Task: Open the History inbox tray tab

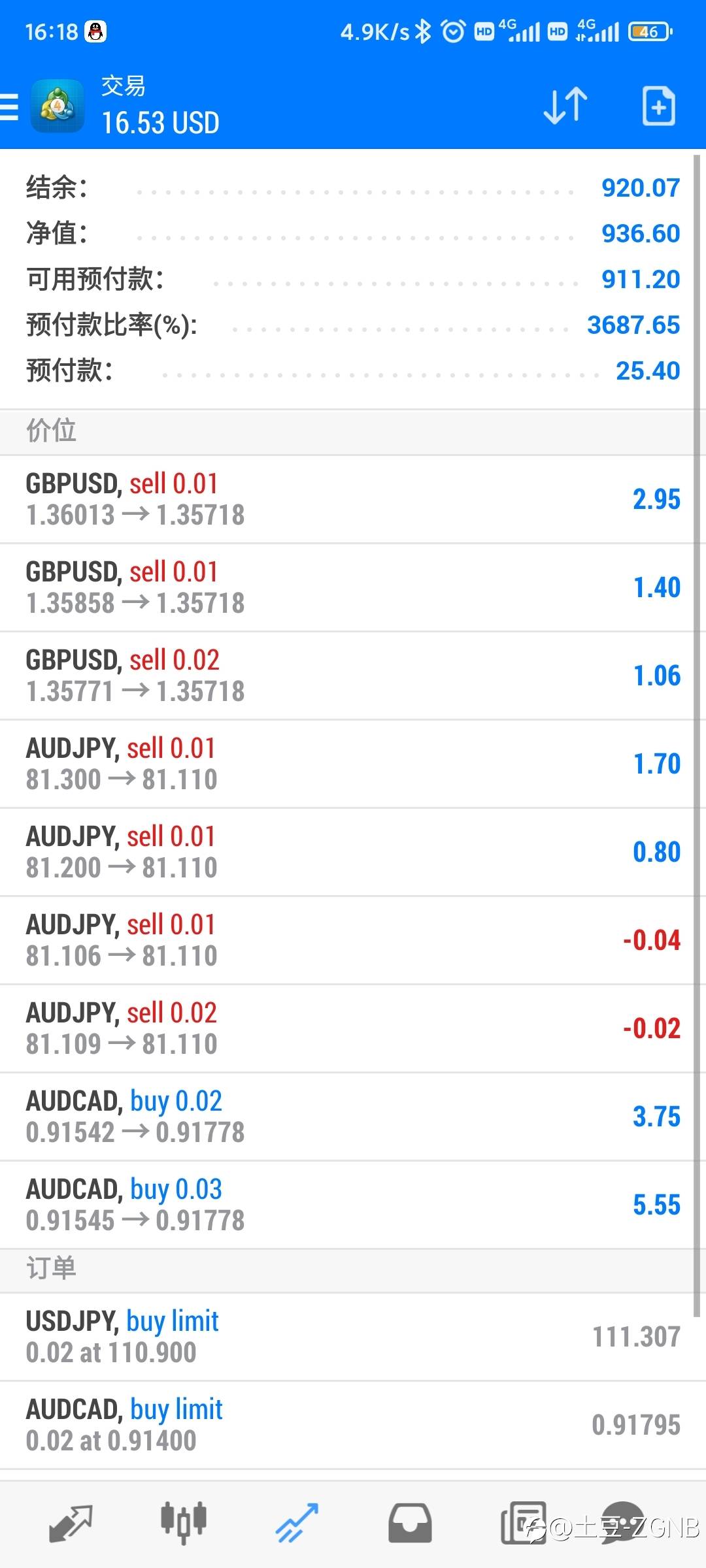Action: [x=410, y=1523]
